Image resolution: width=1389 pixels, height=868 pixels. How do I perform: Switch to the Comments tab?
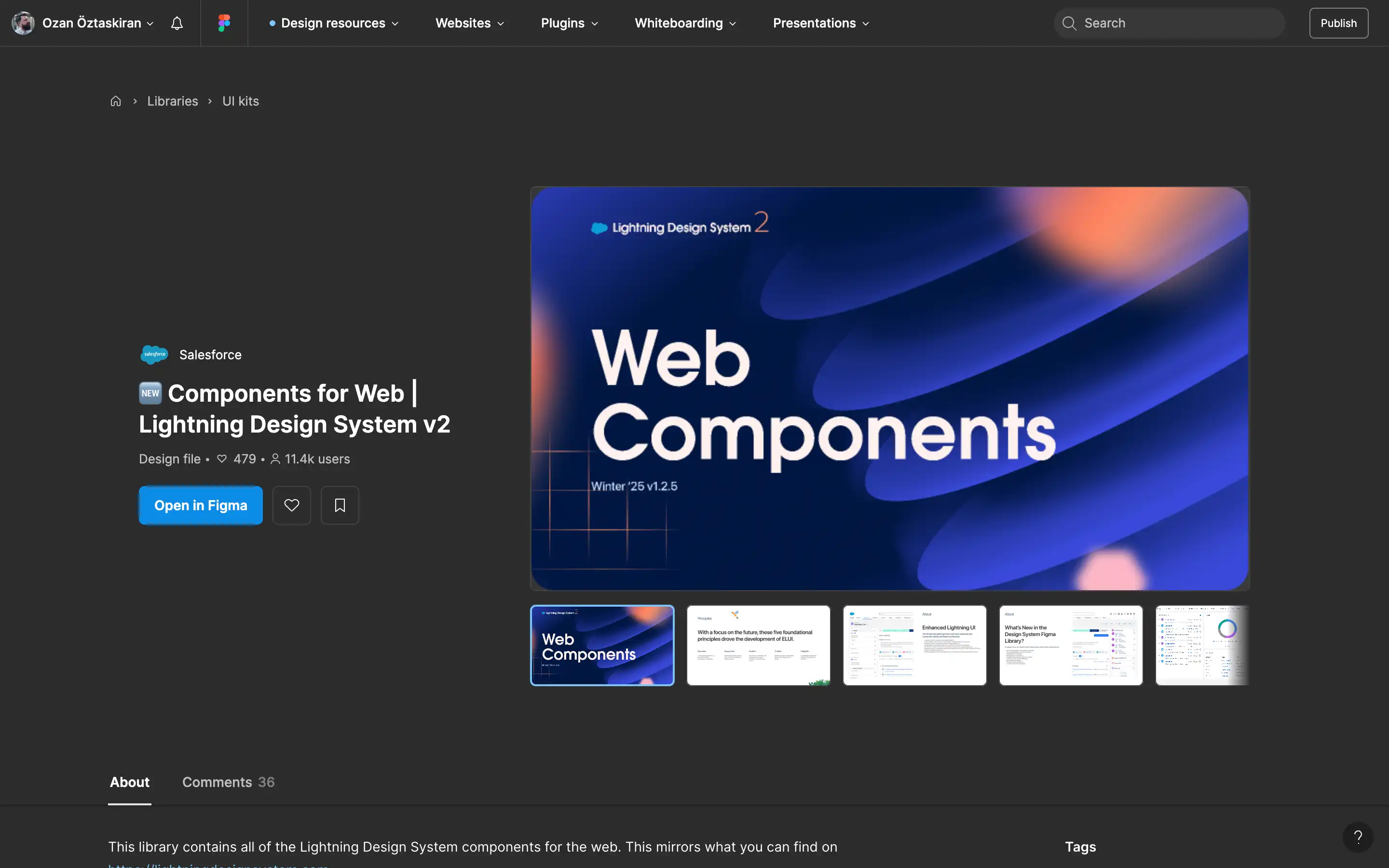pyautogui.click(x=229, y=782)
